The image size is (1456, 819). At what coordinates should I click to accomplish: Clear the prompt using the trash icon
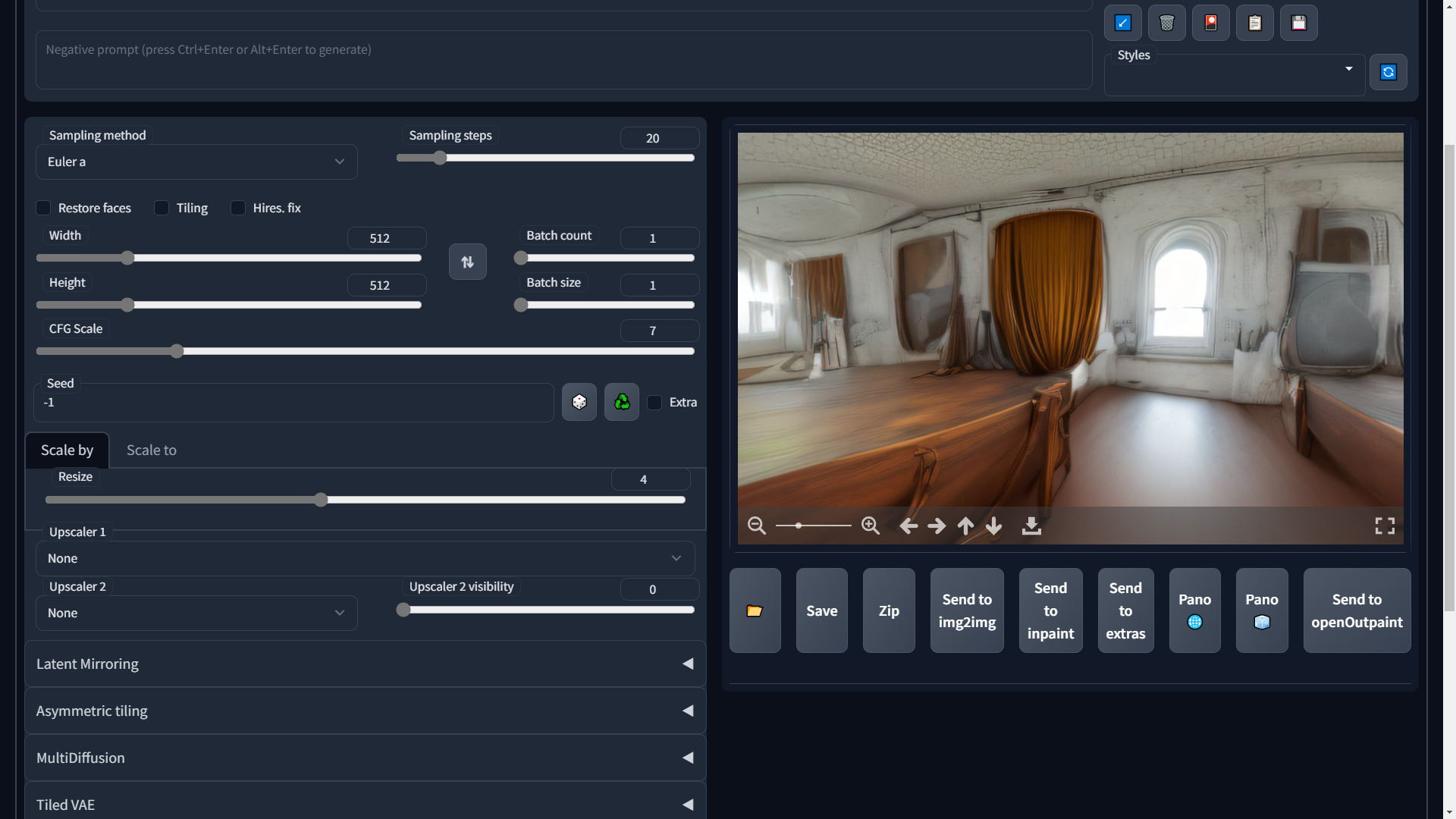1166,23
